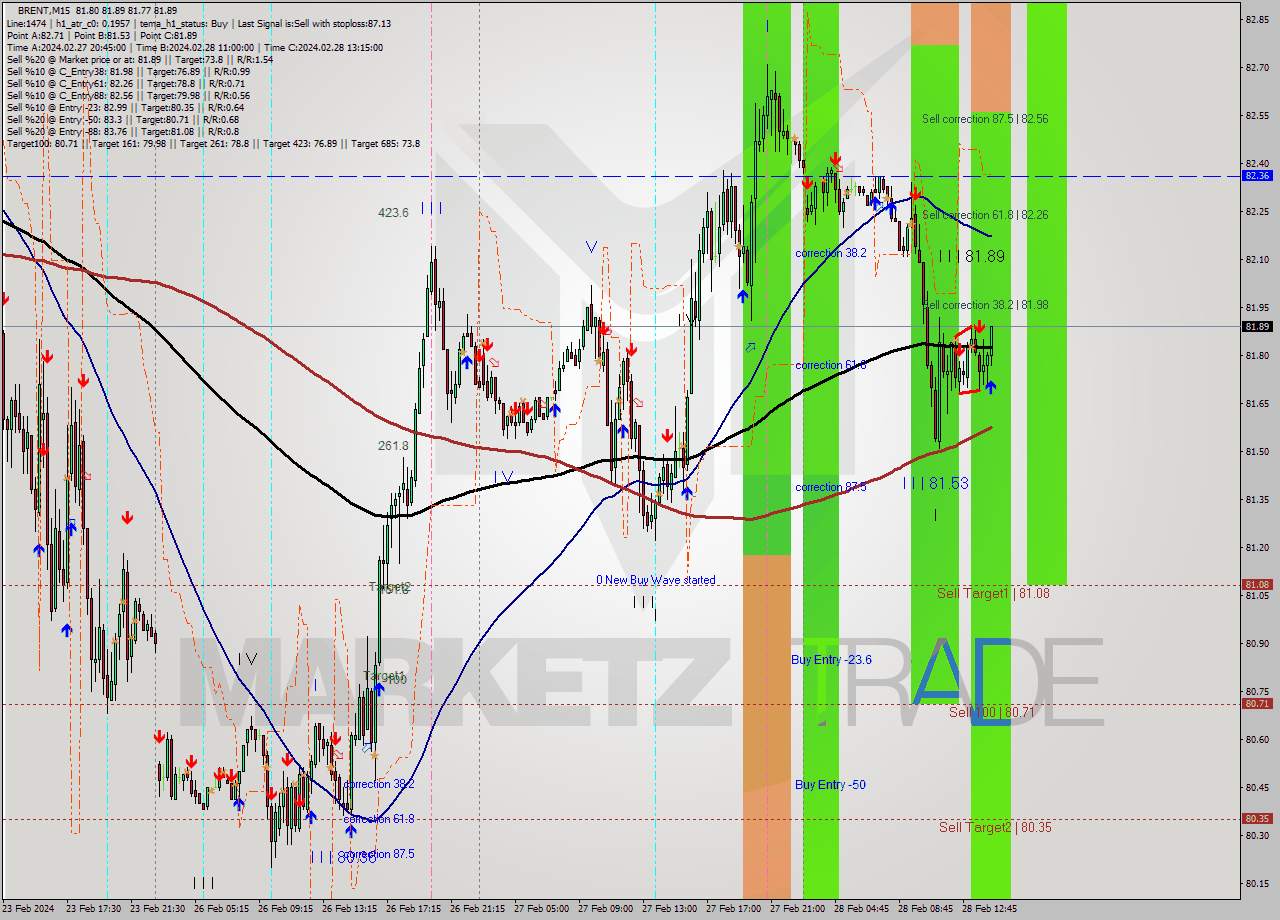Select the red 80.71 price tag

tap(1257, 703)
